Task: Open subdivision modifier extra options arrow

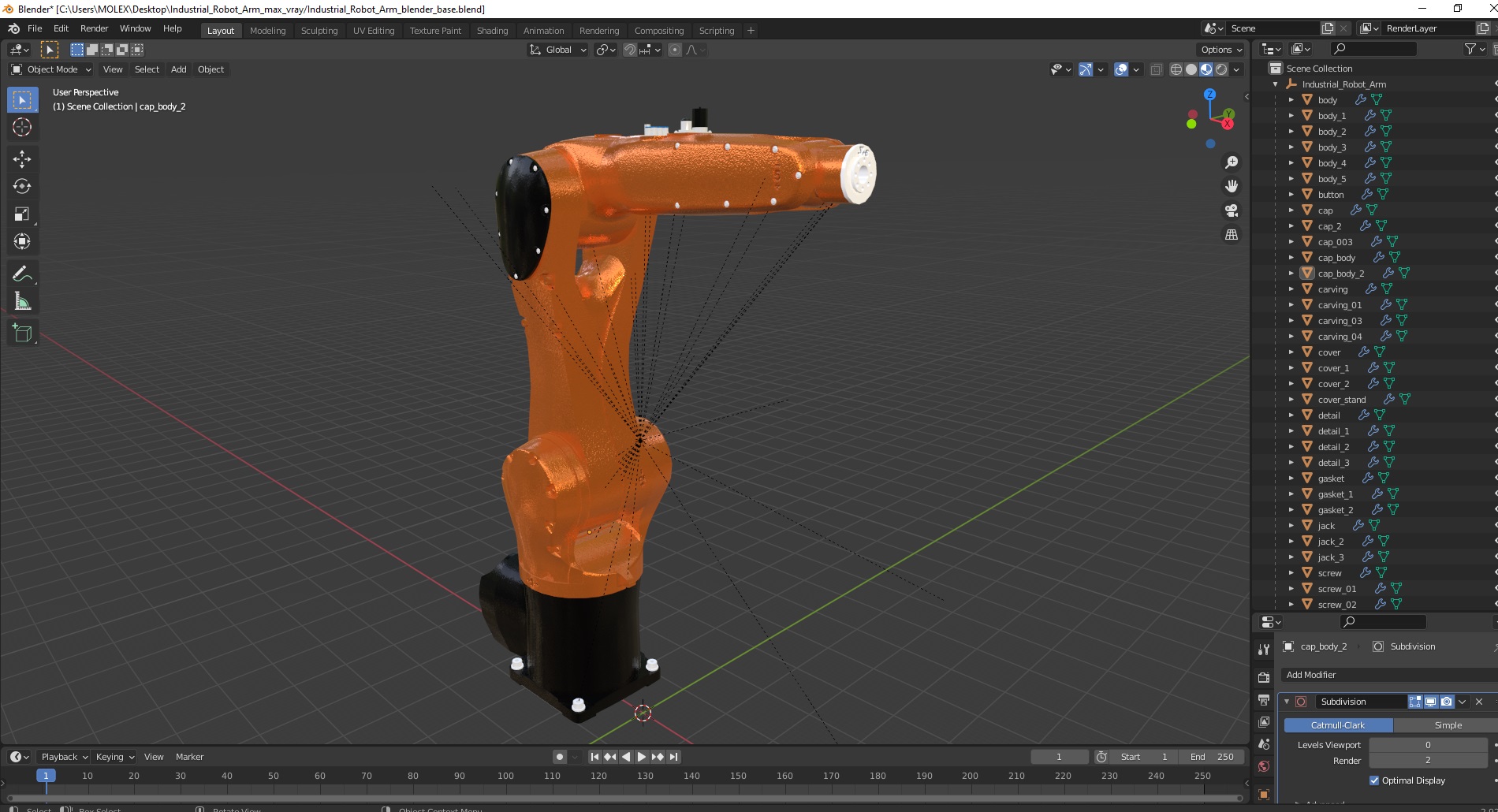Action: [x=1463, y=702]
